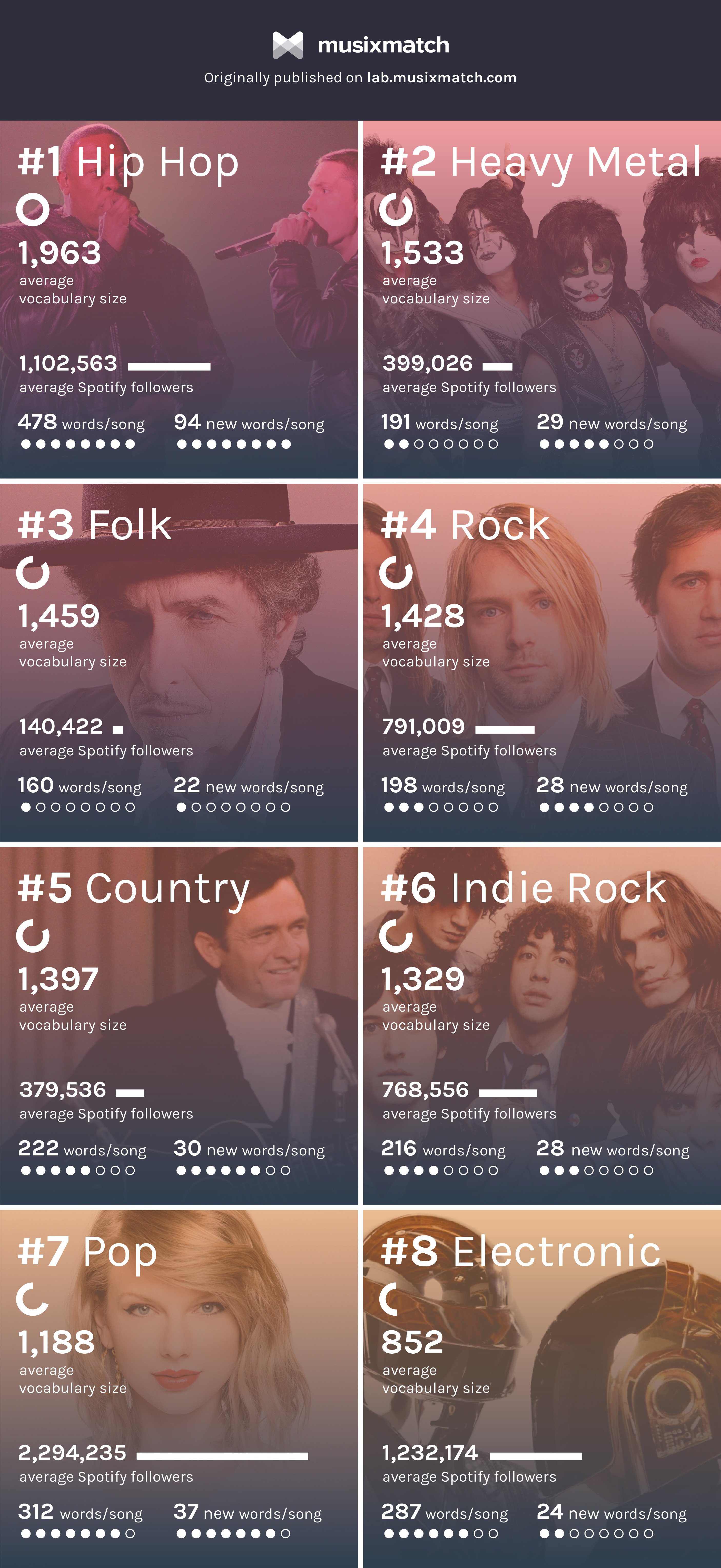The width and height of the screenshot is (721, 1568).
Task: Click the Folk vocabulary ring icon
Action: 33,573
